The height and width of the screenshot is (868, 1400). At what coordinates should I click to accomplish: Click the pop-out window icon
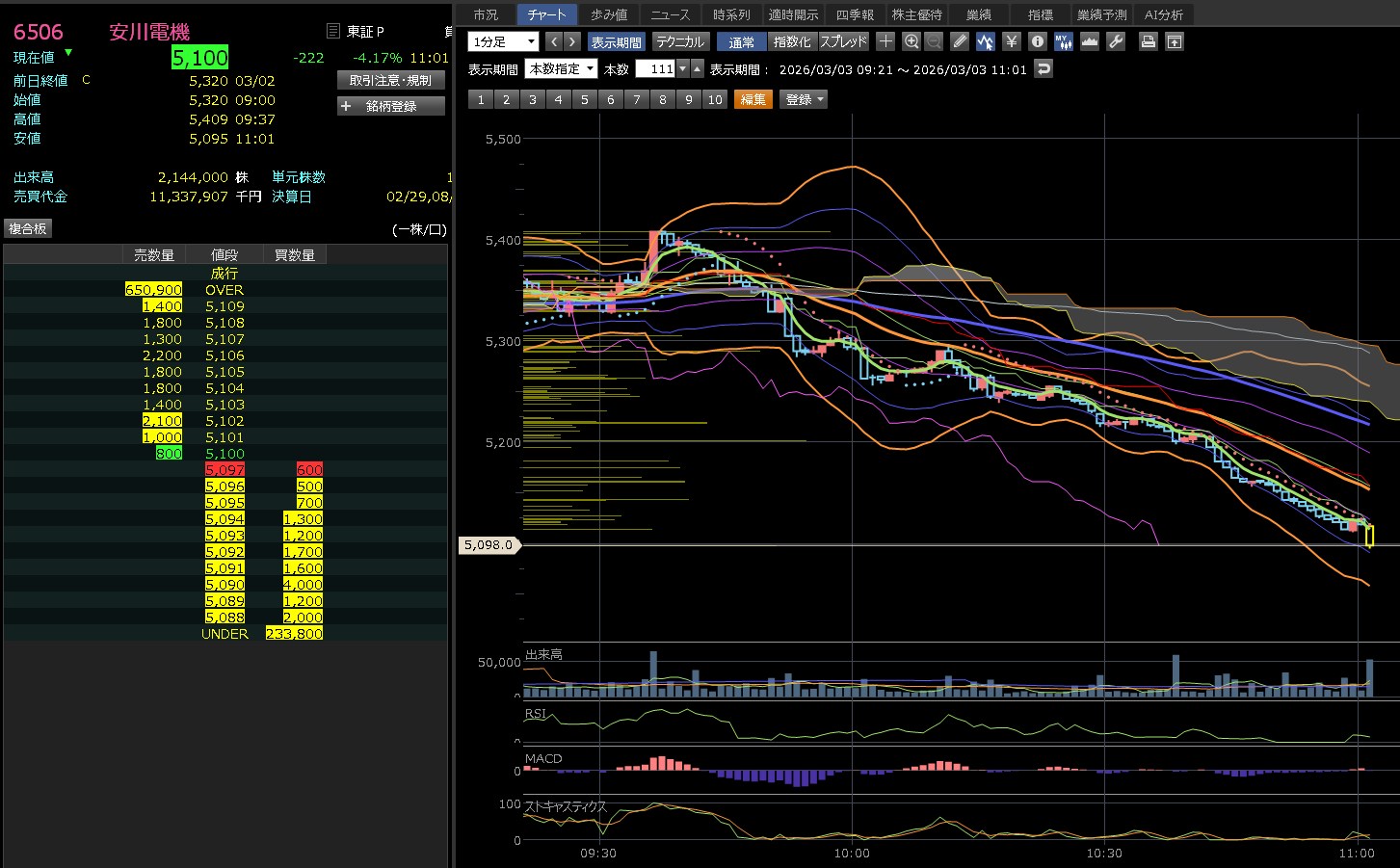point(1174,41)
